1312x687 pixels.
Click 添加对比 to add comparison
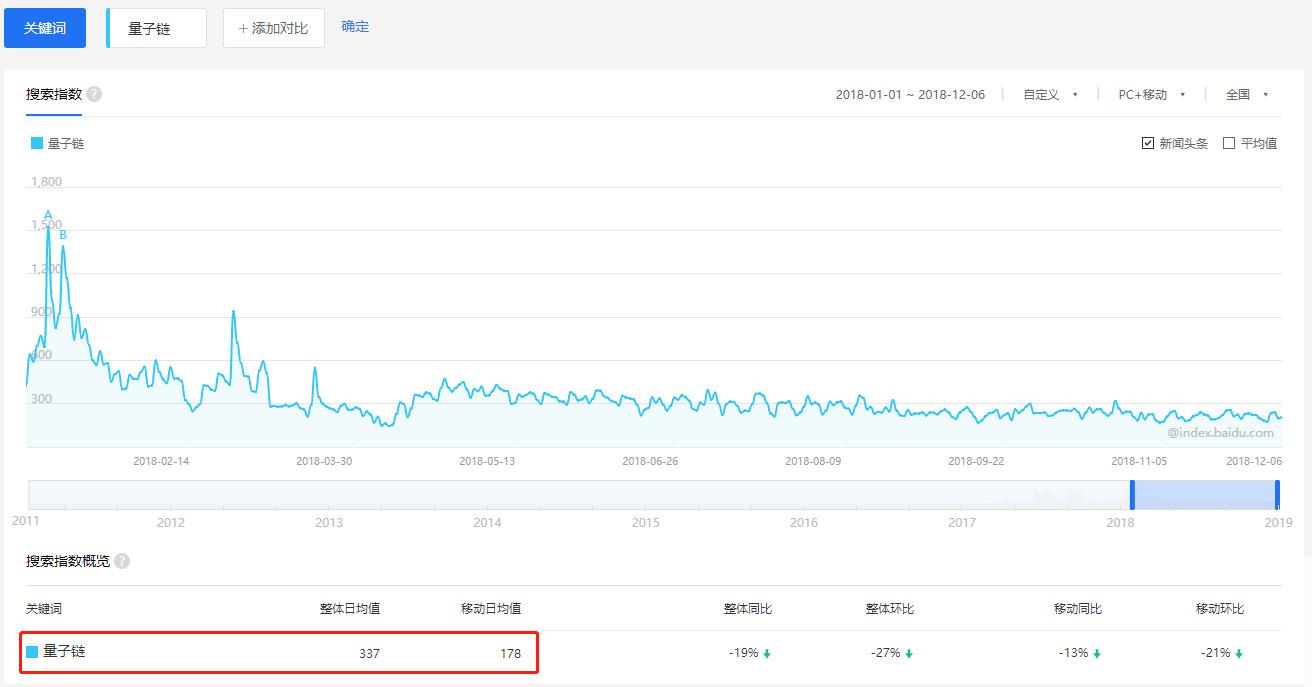(x=274, y=28)
